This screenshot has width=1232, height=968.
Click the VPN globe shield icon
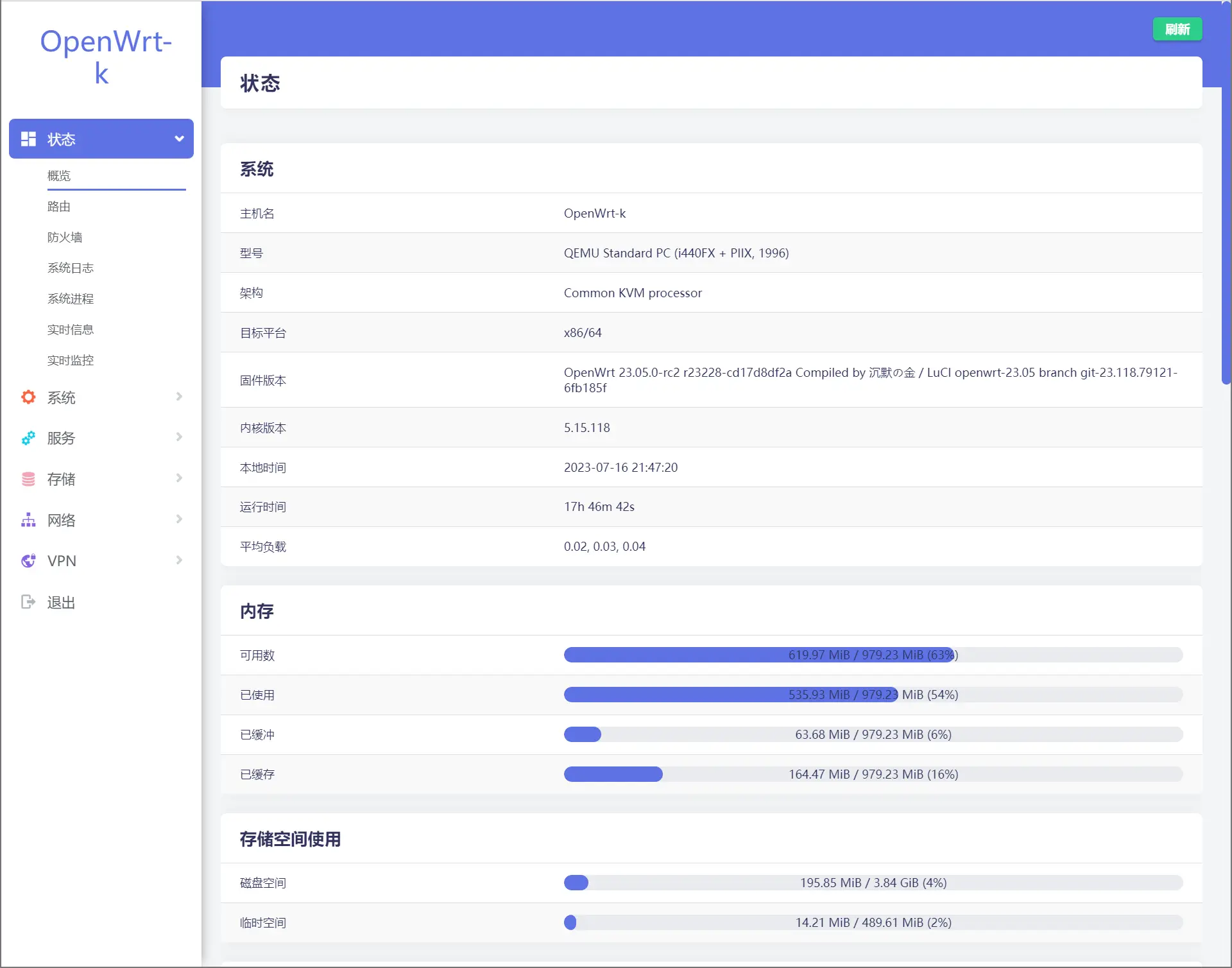[x=28, y=561]
